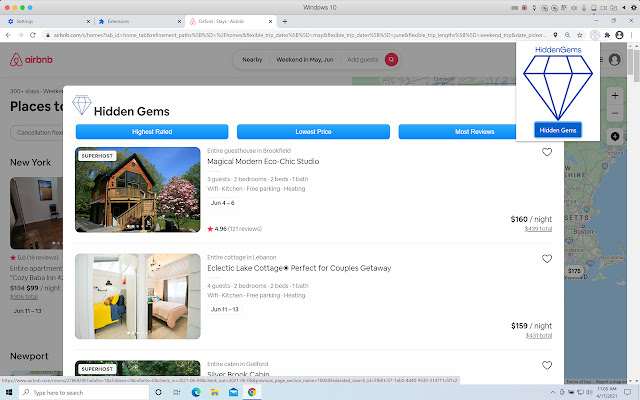Click the Hidden Gems extension popup button
The image size is (640, 400).
click(558, 130)
